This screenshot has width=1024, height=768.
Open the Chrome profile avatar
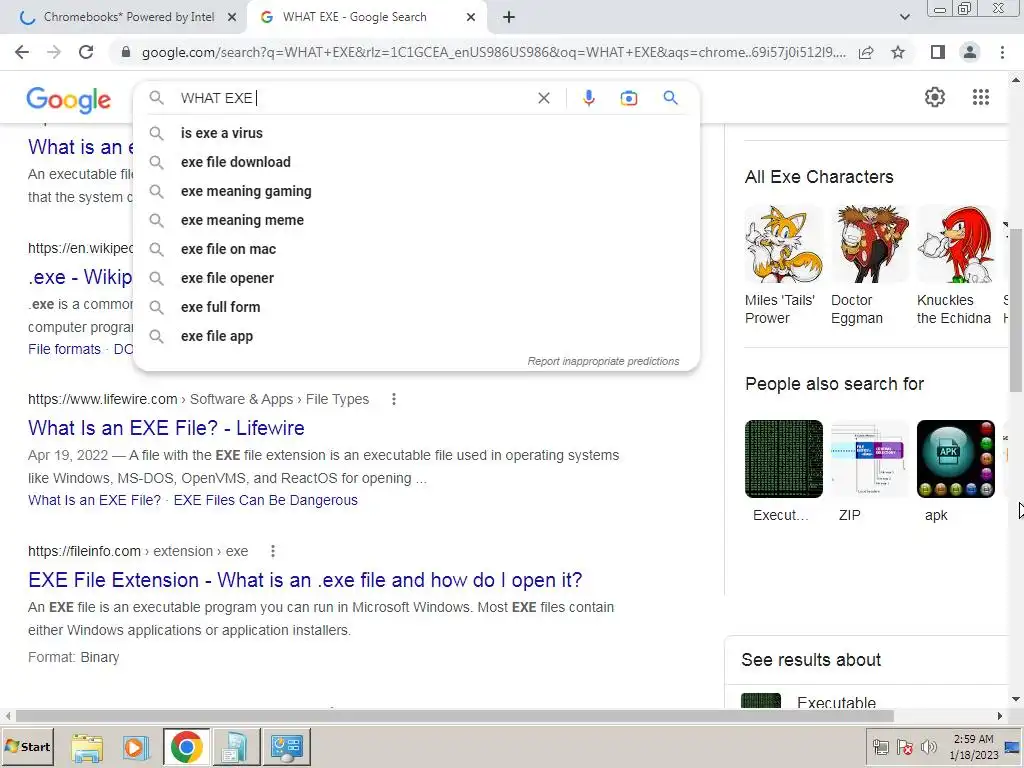970,52
